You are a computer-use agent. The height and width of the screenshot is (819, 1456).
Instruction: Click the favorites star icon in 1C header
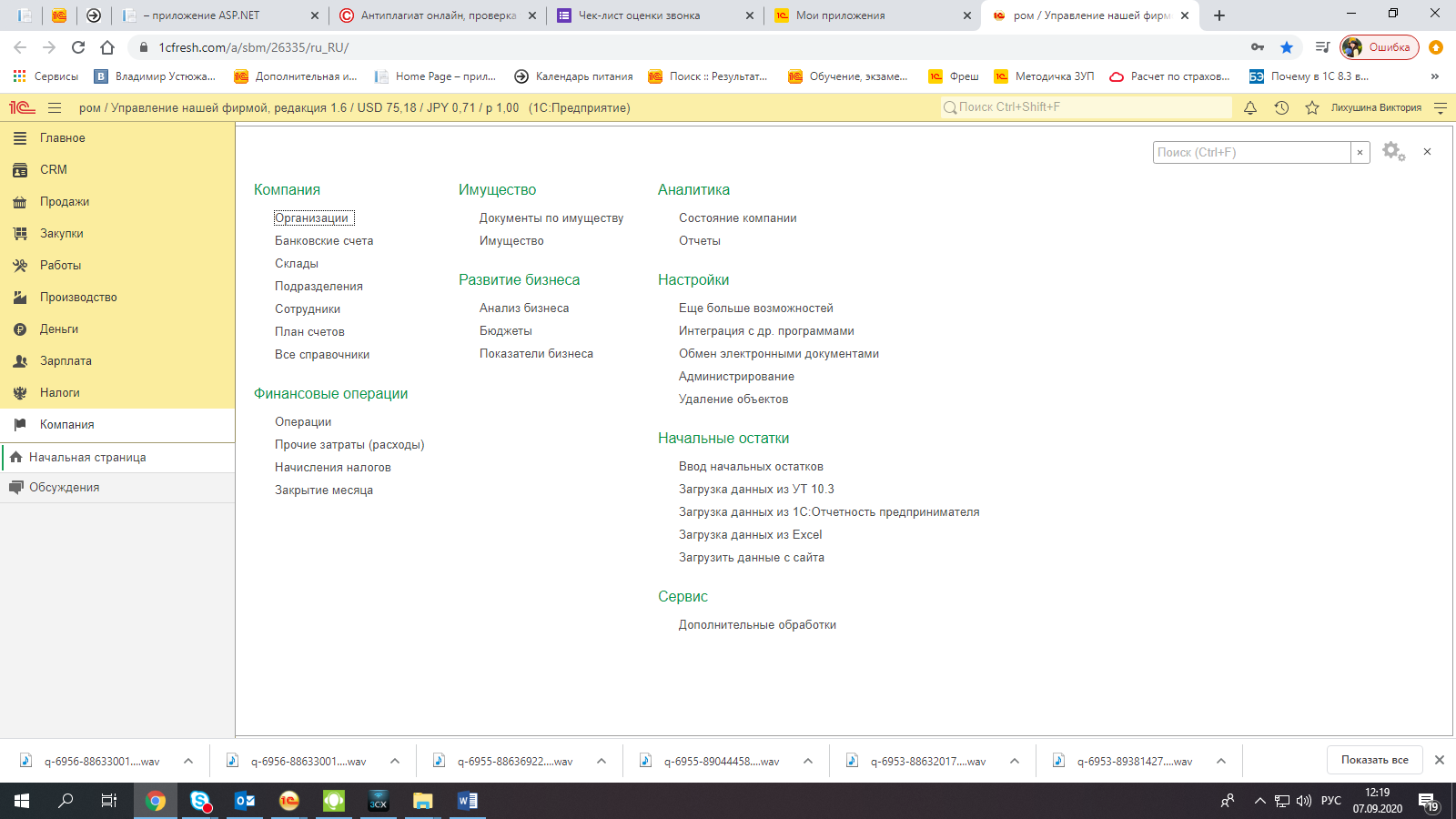pyautogui.click(x=1311, y=107)
